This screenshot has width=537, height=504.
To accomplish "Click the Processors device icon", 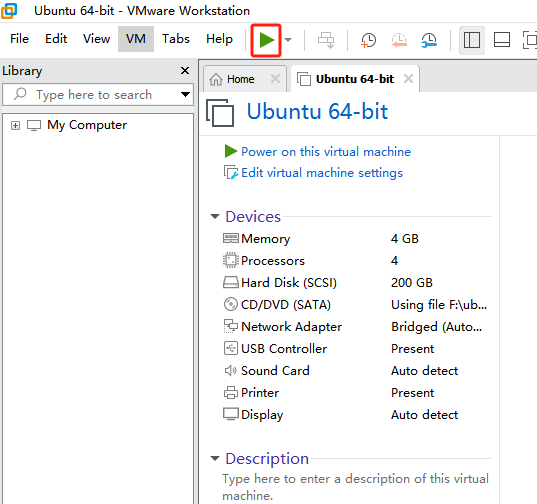I will (x=230, y=260).
